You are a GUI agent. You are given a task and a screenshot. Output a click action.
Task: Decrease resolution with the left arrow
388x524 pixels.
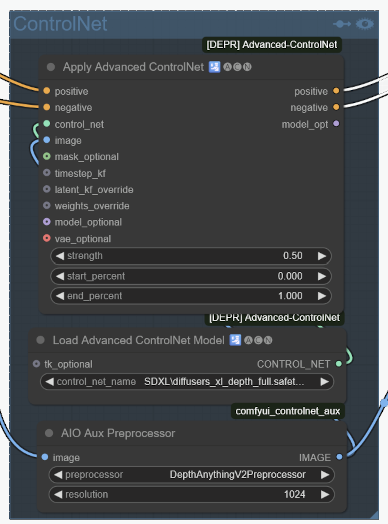click(x=58, y=494)
